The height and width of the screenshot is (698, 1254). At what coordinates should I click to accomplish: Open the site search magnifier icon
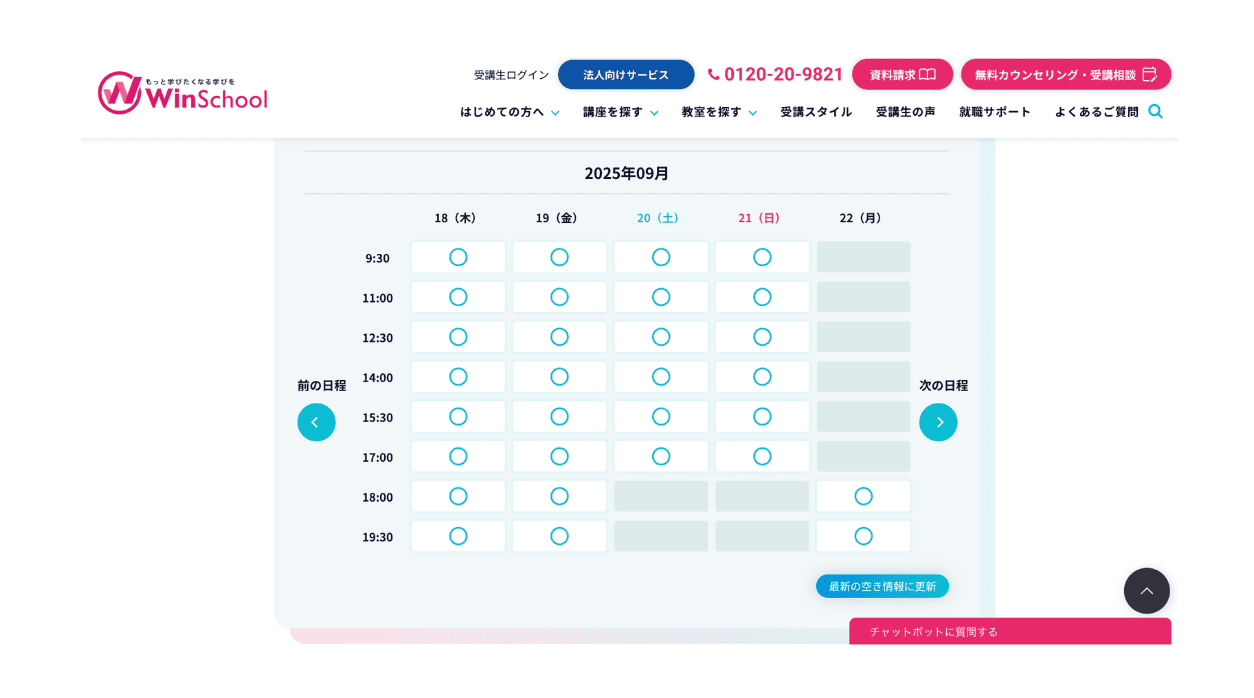(1155, 111)
